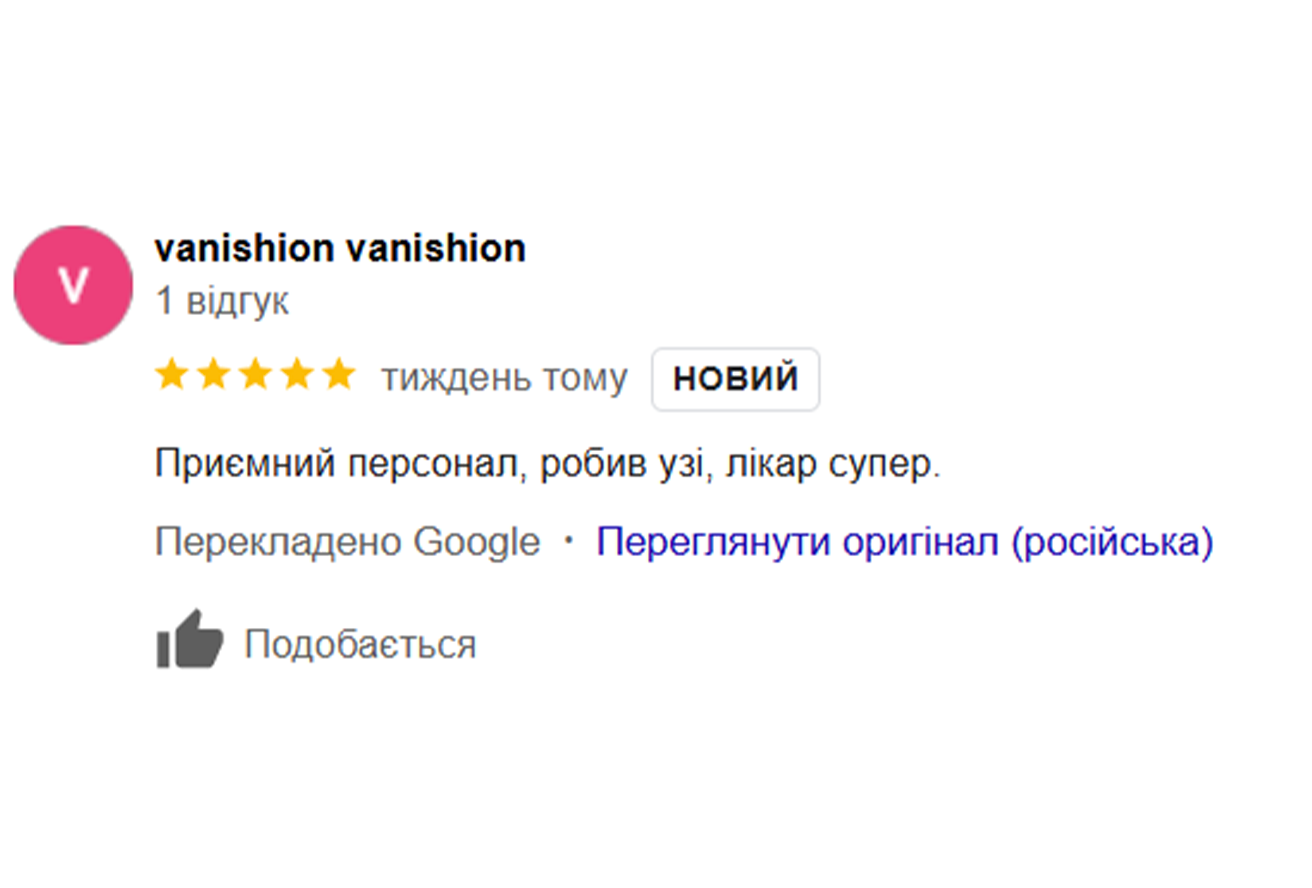
Task: Click the pink V profile avatar
Action: coord(73,285)
